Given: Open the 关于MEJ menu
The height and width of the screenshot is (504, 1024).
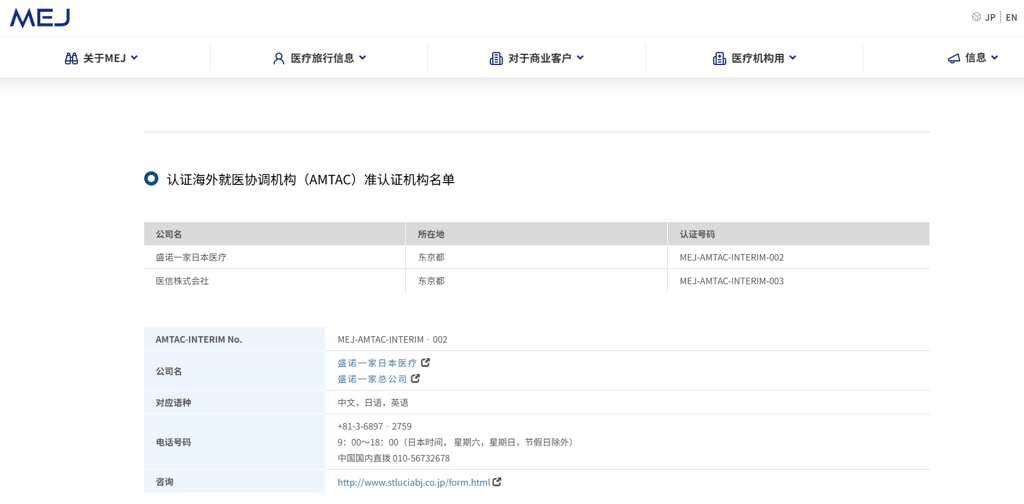Looking at the screenshot, I should [x=101, y=58].
